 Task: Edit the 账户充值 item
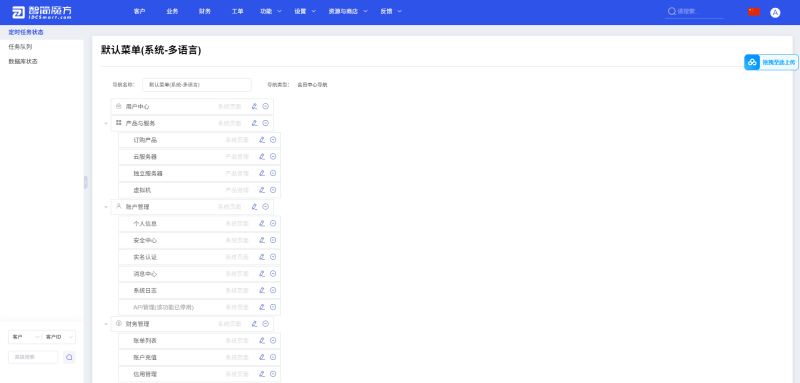pos(262,357)
